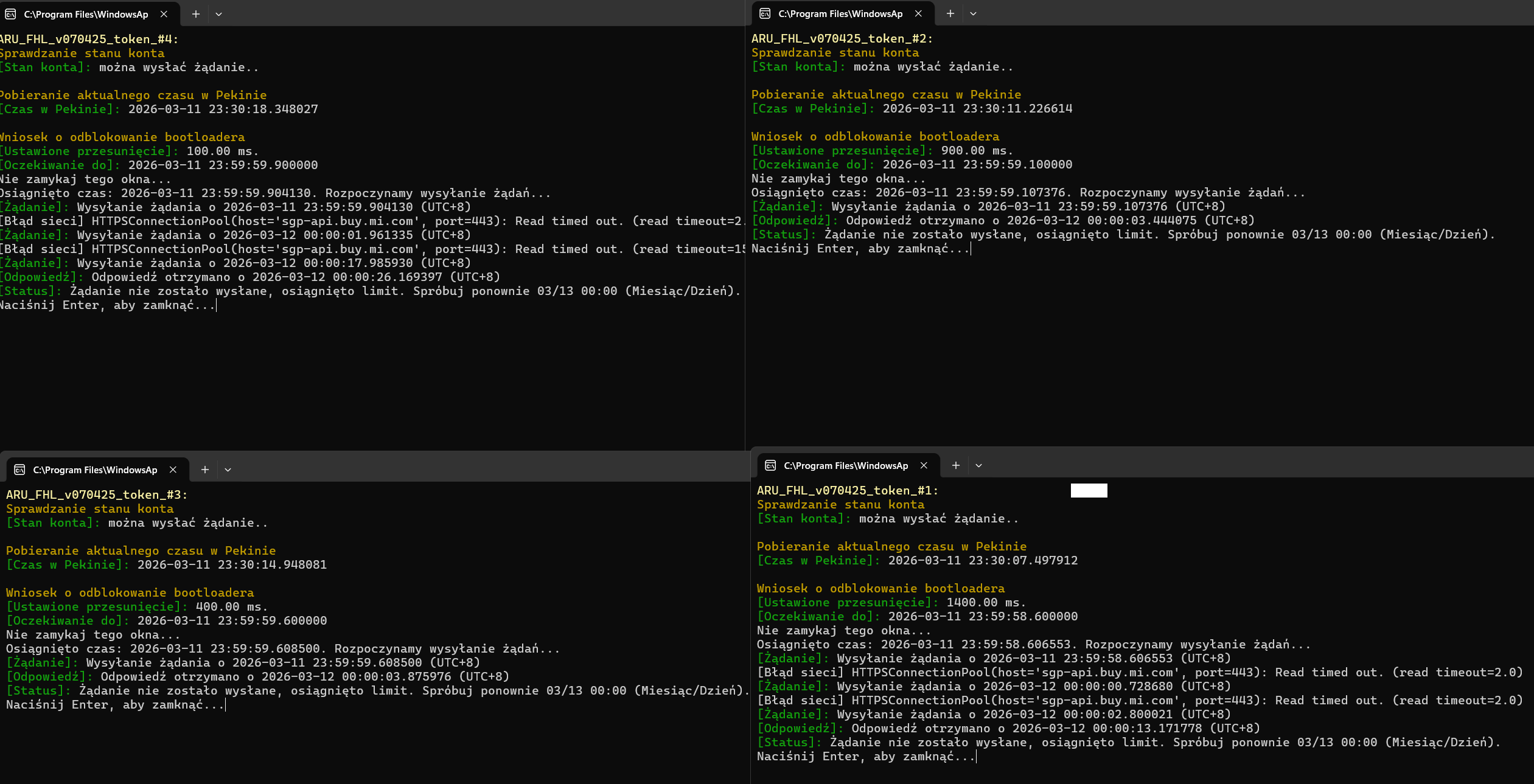Screen dimensions: 1534x784
Task: Select the token_#1 window's tab title
Action: pos(846,465)
